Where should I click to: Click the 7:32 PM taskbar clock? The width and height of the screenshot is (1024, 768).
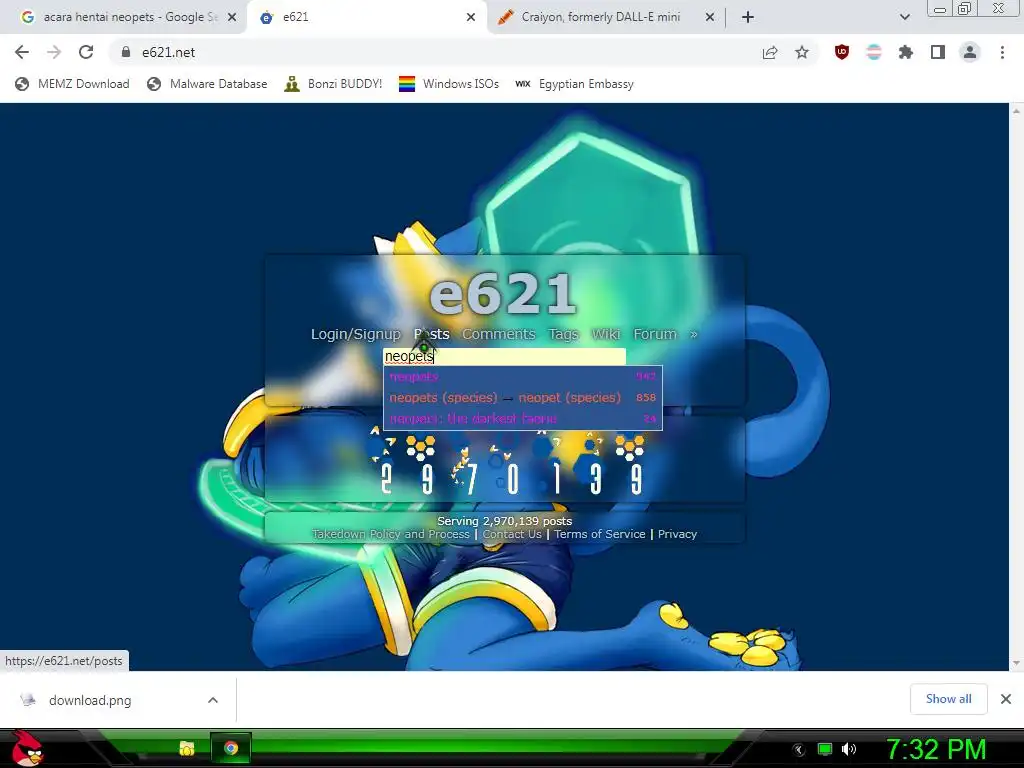pyautogui.click(x=936, y=749)
